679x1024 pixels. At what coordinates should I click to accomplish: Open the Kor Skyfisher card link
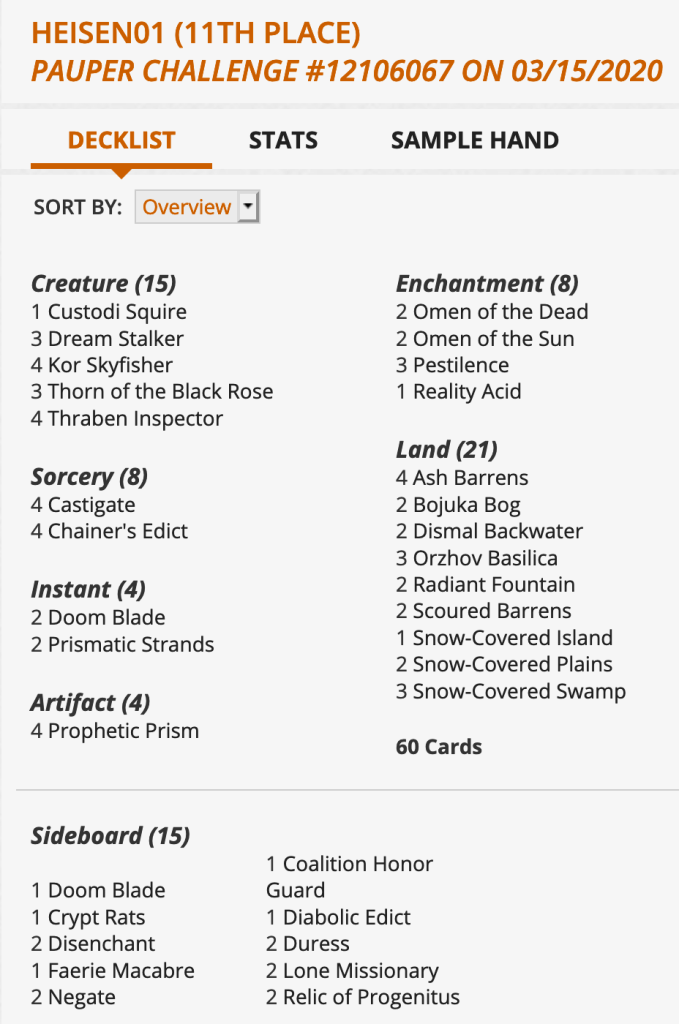pyautogui.click(x=110, y=365)
